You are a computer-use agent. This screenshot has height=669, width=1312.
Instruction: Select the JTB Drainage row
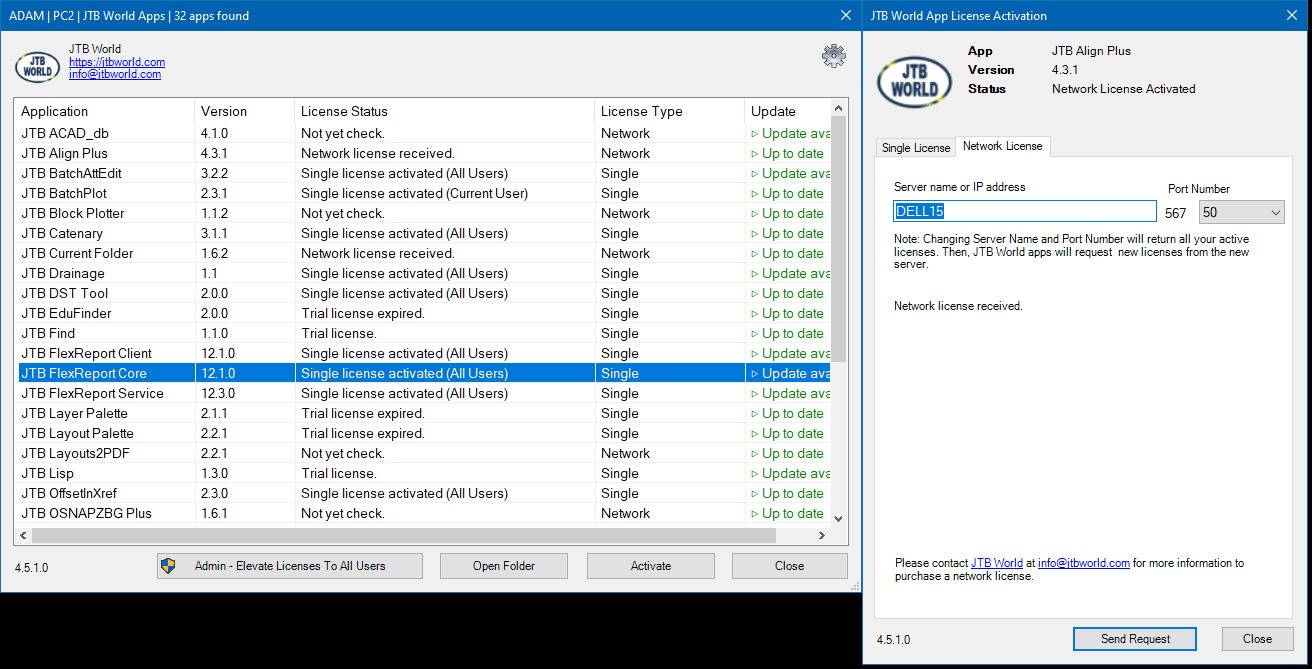click(x=423, y=273)
